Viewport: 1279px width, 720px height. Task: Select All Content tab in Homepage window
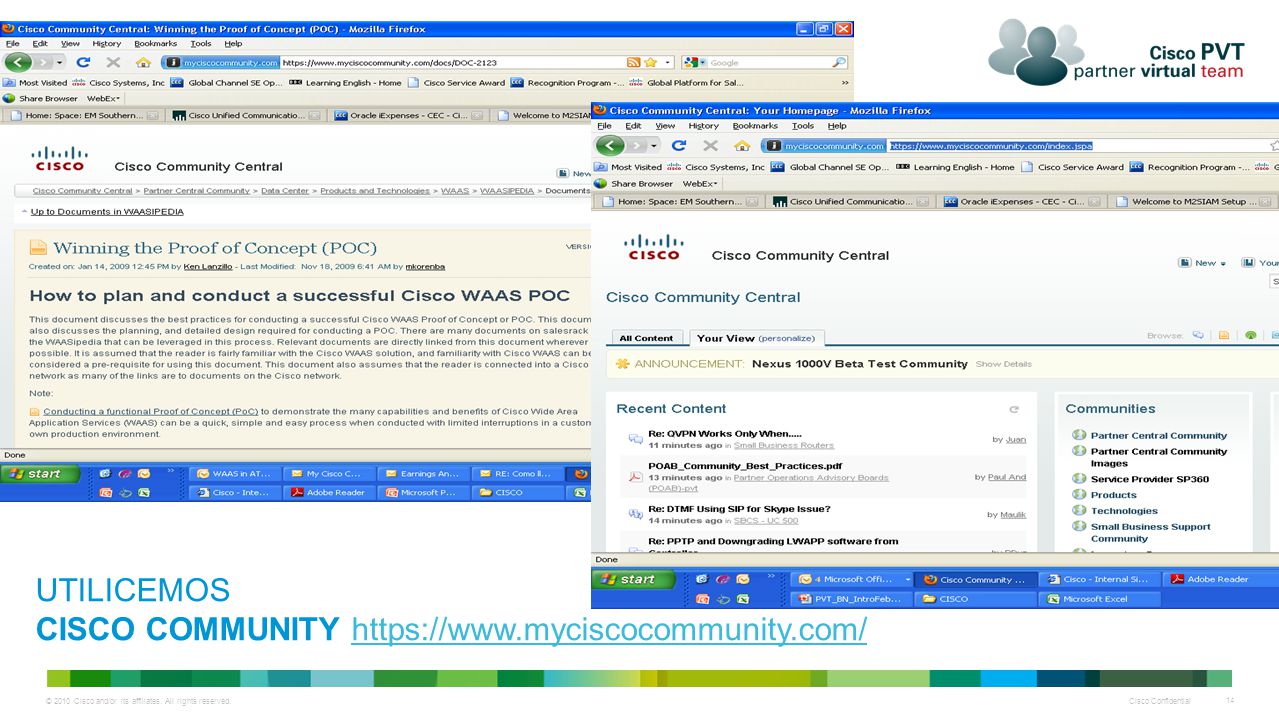[x=646, y=338]
